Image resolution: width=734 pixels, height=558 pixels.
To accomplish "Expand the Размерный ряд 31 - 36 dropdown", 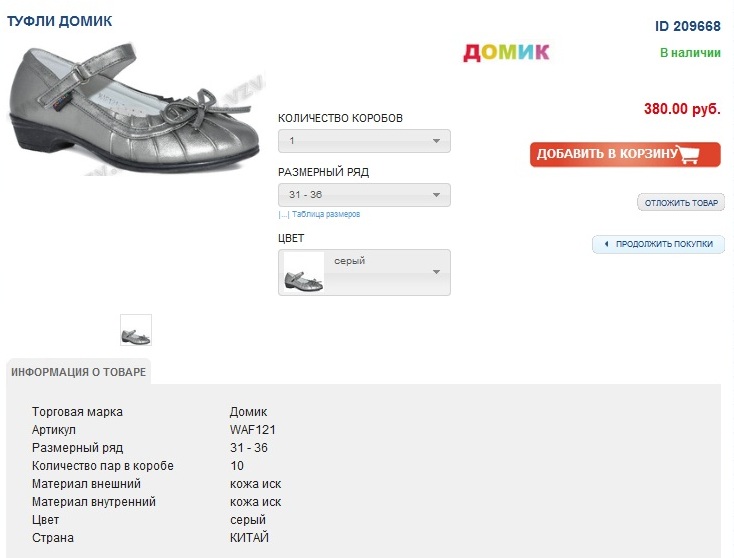I will tap(364, 195).
